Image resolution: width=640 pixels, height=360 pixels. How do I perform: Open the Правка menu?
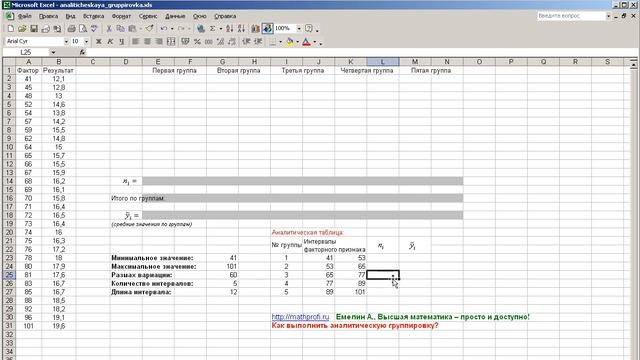pos(48,16)
